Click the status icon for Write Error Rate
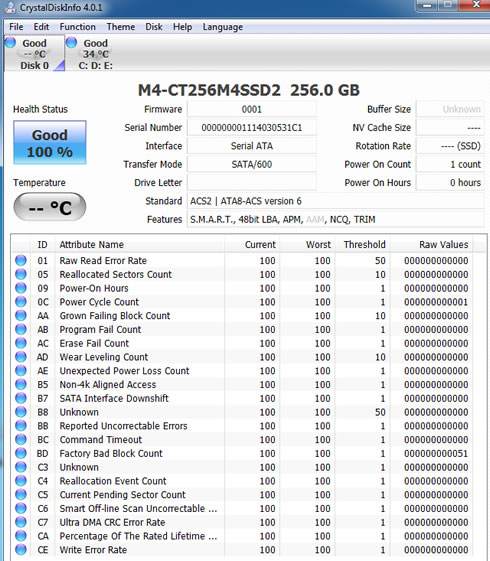This screenshot has width=490, height=561. pos(21,550)
